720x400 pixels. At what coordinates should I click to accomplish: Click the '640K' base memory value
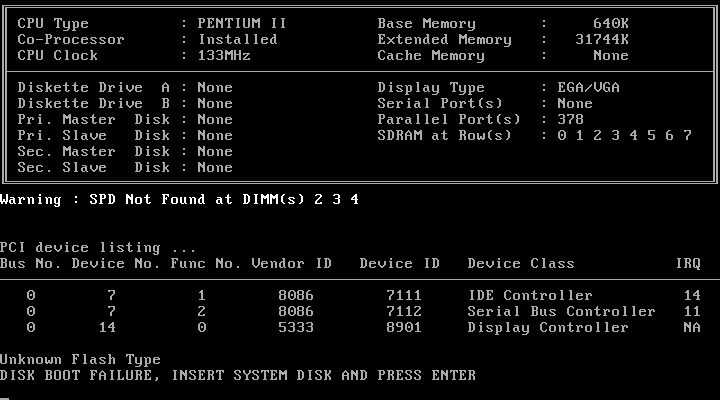click(x=611, y=23)
